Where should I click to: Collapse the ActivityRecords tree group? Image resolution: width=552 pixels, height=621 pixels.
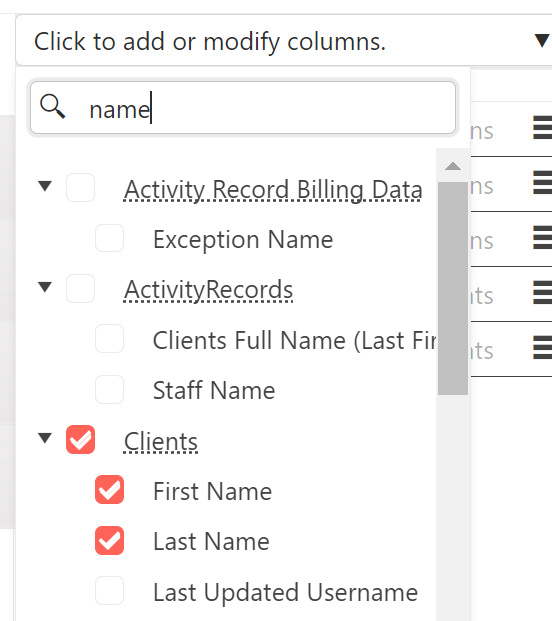[45, 287]
